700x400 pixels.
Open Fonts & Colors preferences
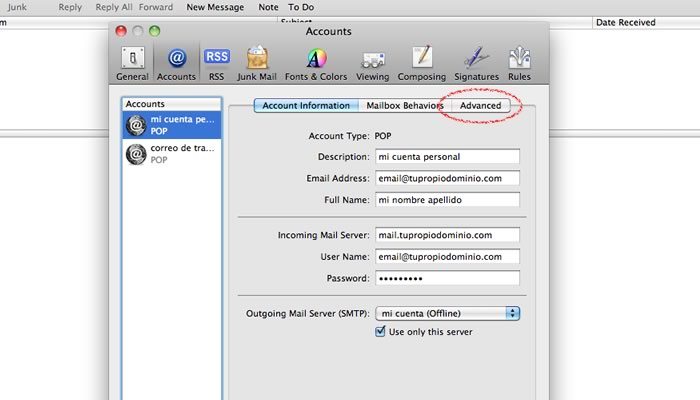pyautogui.click(x=316, y=63)
